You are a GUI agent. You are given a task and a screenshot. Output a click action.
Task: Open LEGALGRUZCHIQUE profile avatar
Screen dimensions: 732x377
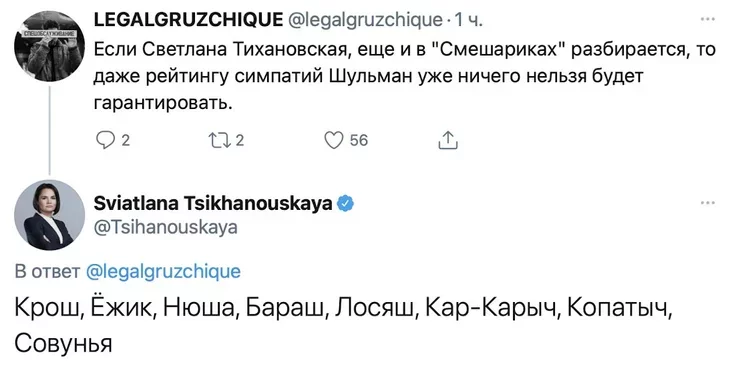(x=49, y=47)
